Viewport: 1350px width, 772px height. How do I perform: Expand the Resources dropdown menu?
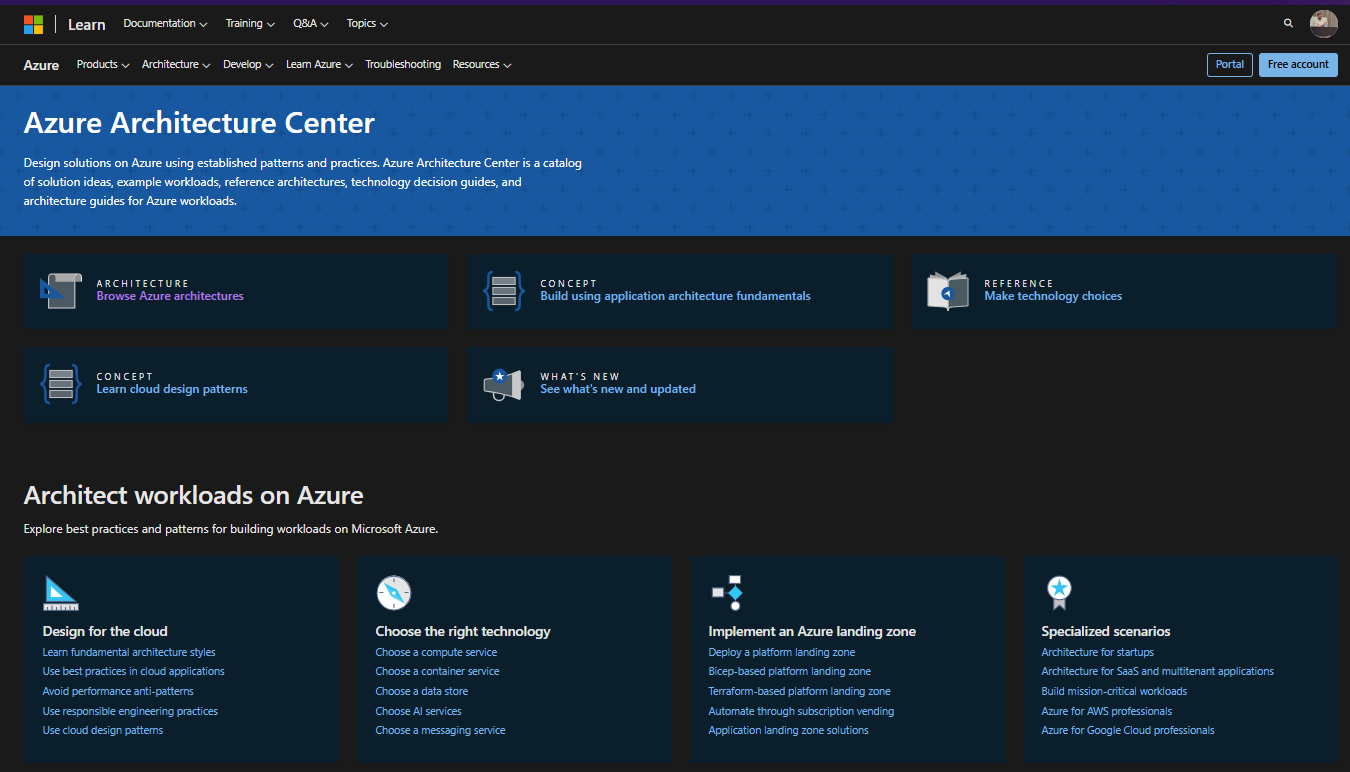tap(481, 65)
